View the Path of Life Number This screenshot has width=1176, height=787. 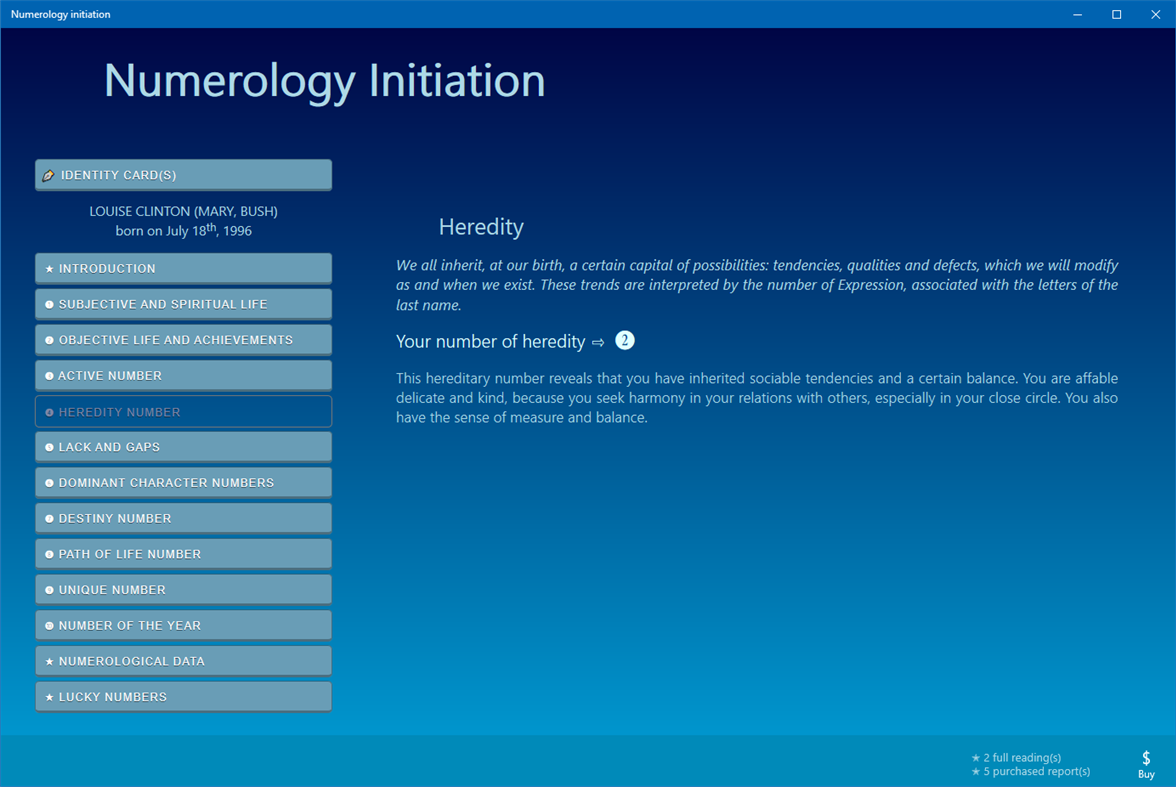tap(183, 553)
